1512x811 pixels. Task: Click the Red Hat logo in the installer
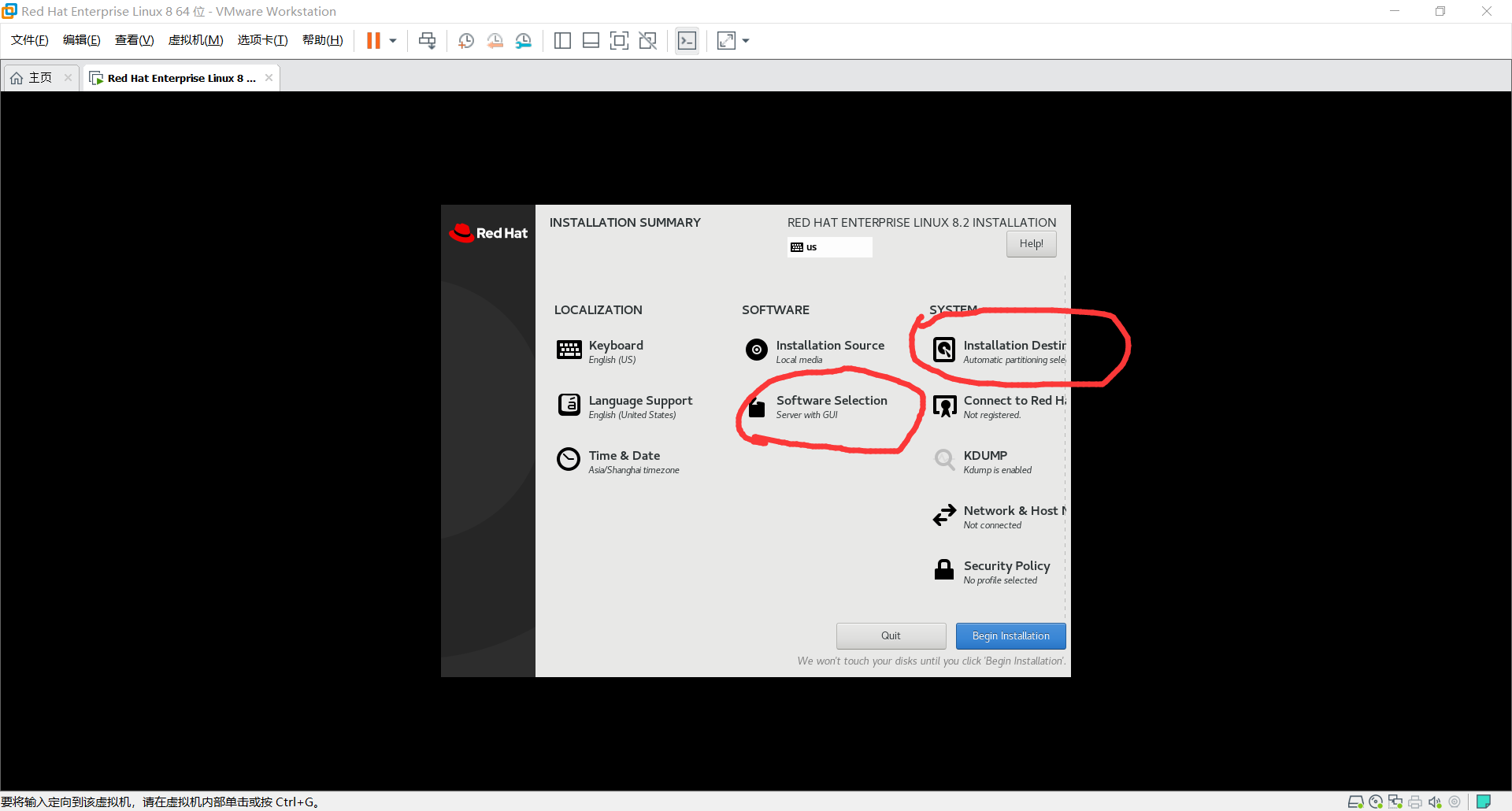pos(488,233)
